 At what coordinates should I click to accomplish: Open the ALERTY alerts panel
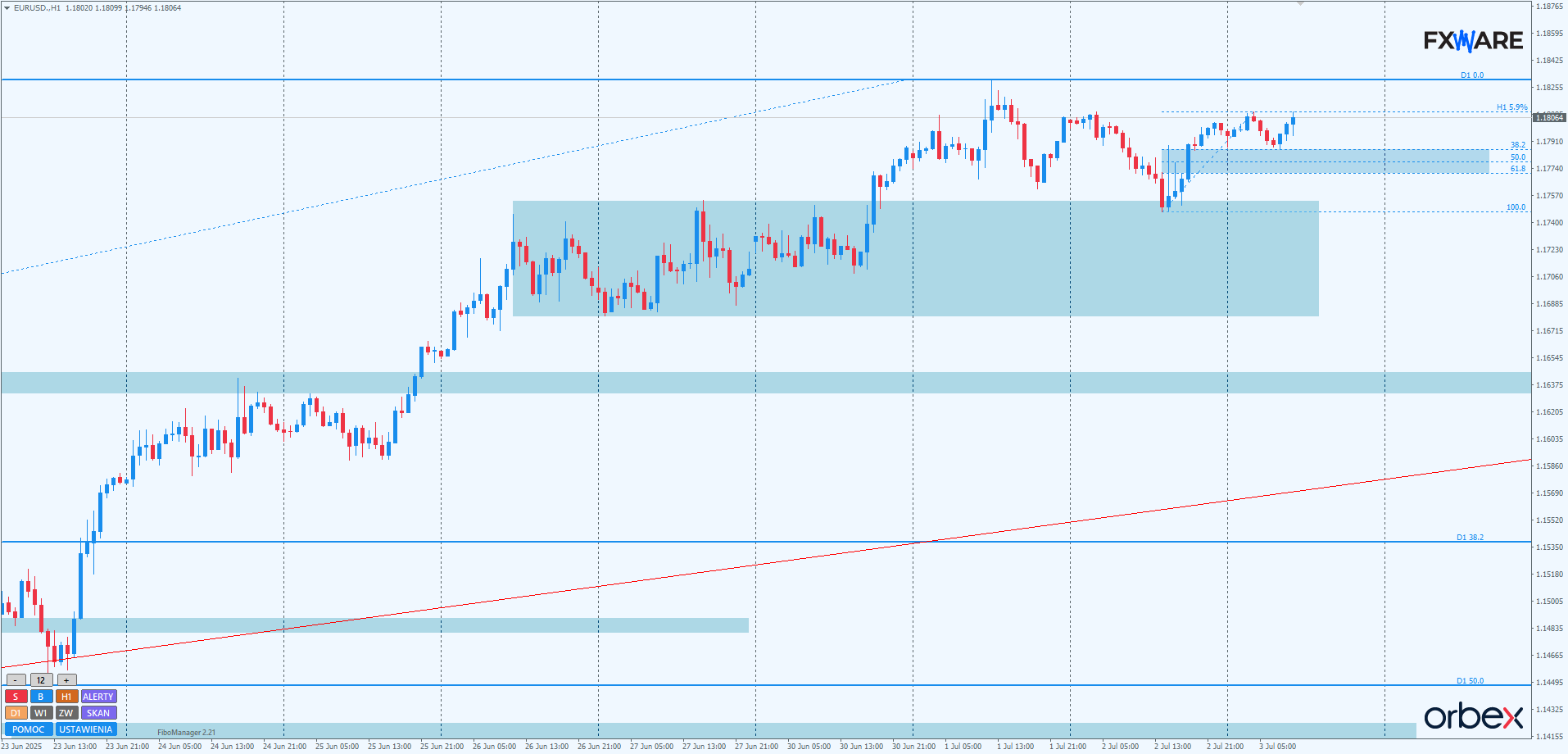[98, 697]
